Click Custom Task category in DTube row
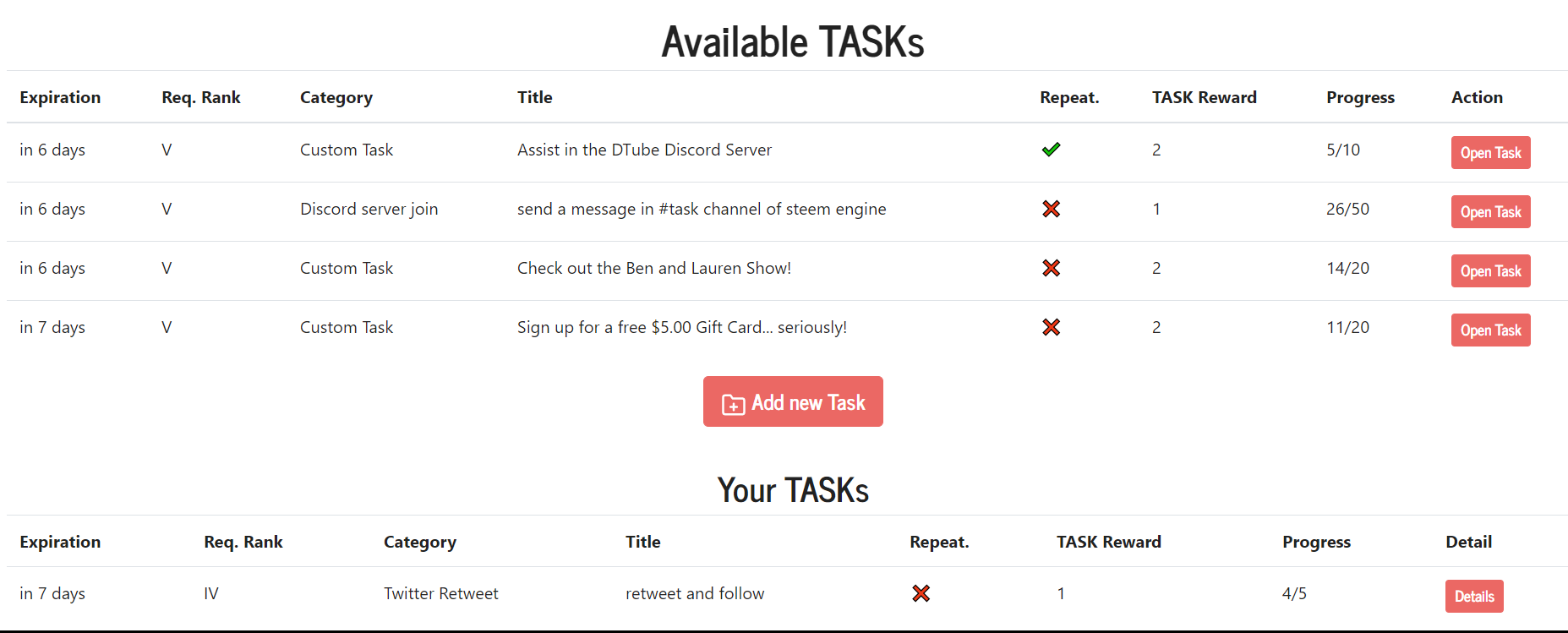Screen dimensions: 1568x633 347,150
